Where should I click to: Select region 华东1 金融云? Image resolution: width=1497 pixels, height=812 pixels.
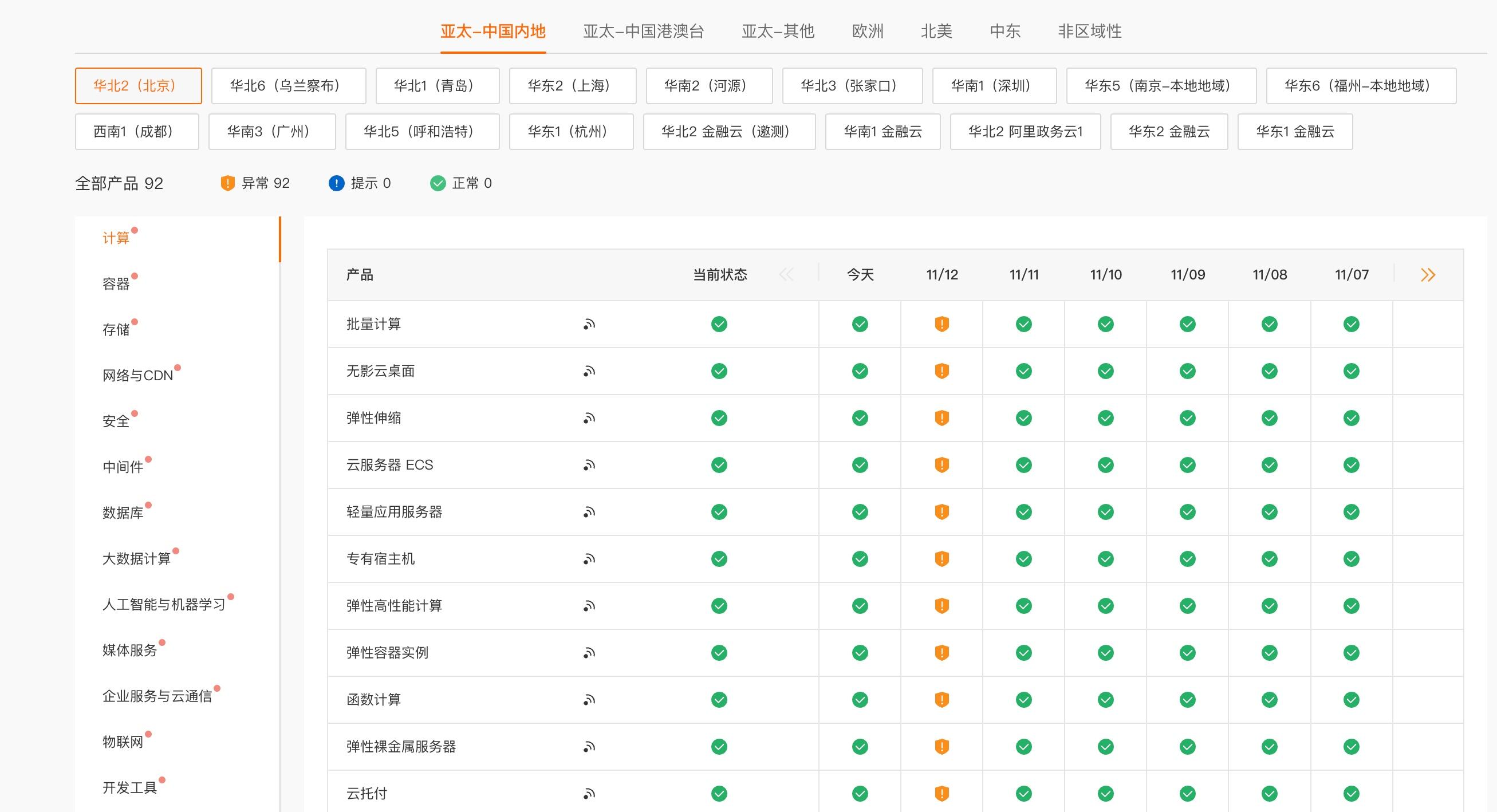[x=1295, y=132]
